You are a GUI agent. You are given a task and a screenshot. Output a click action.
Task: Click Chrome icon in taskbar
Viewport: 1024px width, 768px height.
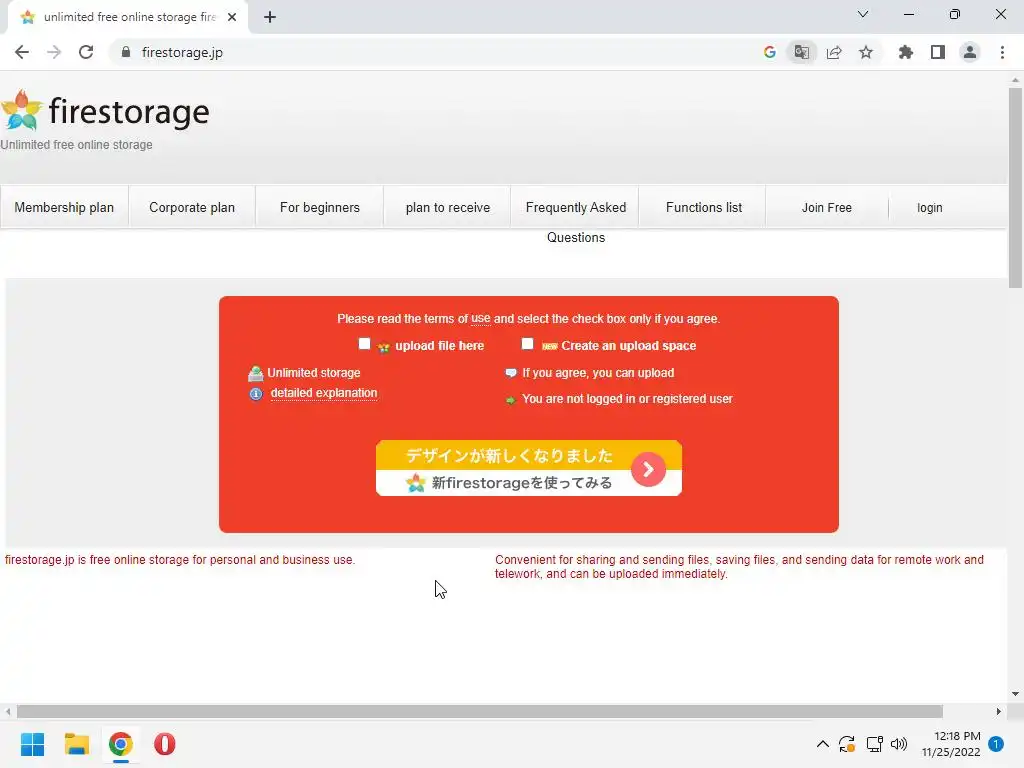121,744
